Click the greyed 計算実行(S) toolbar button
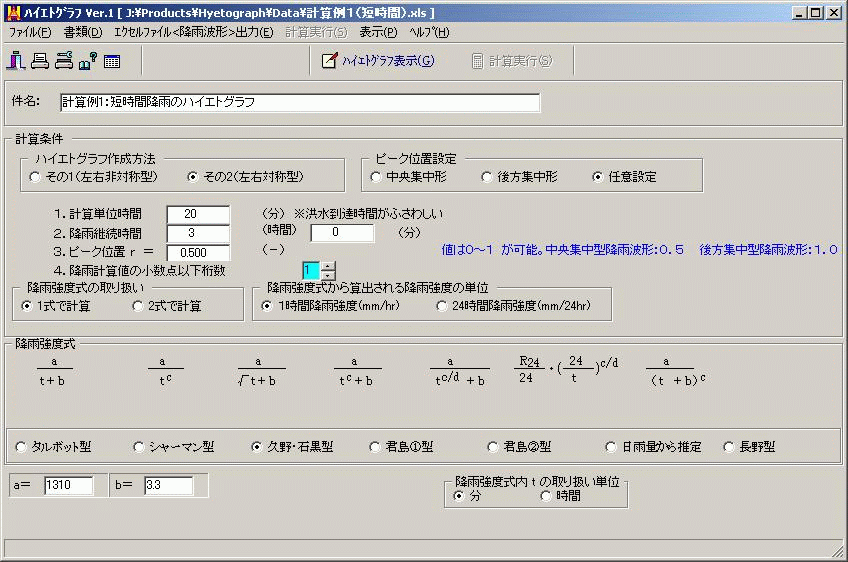Image resolution: width=848 pixels, height=562 pixels. [512, 61]
